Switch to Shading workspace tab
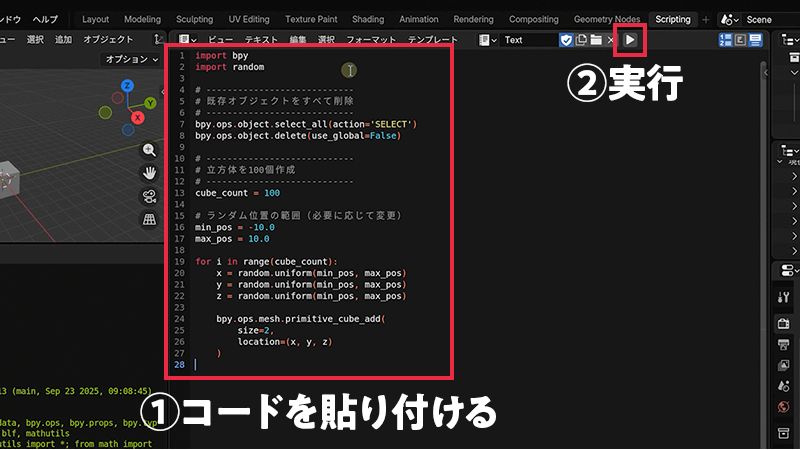This screenshot has height=450, width=800. pyautogui.click(x=368, y=19)
